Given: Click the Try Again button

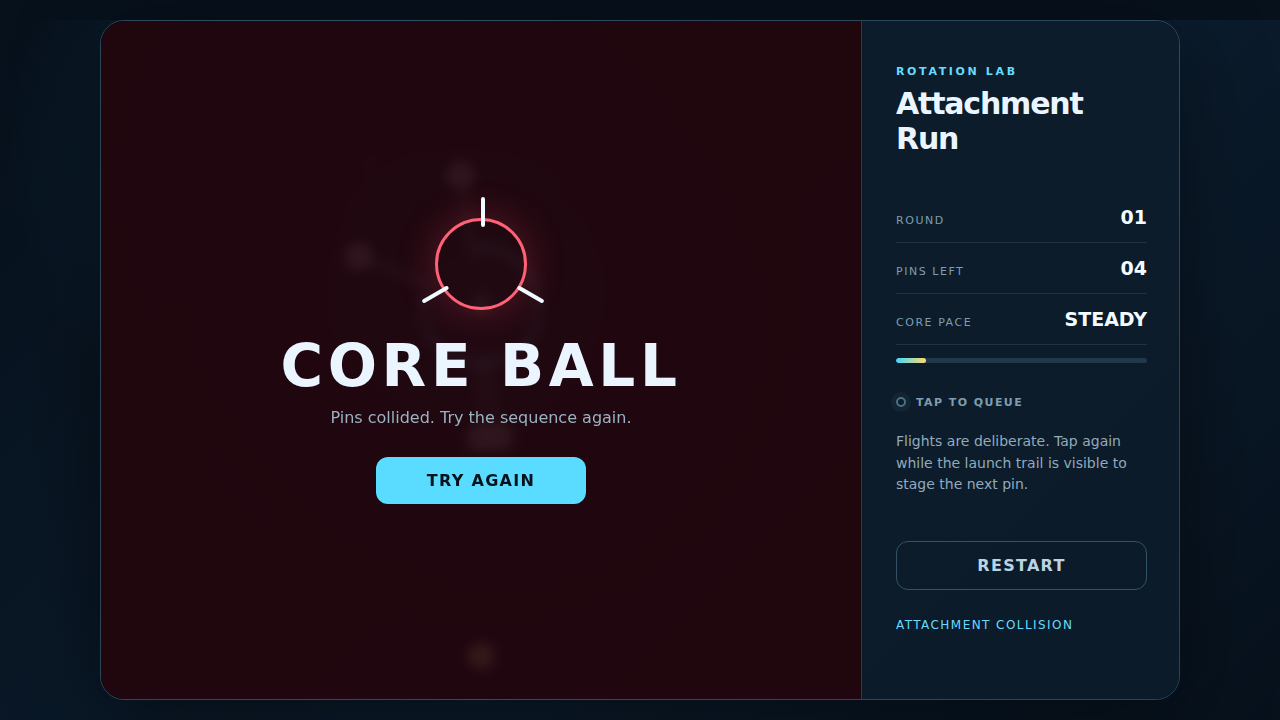Looking at the screenshot, I should pos(481,480).
